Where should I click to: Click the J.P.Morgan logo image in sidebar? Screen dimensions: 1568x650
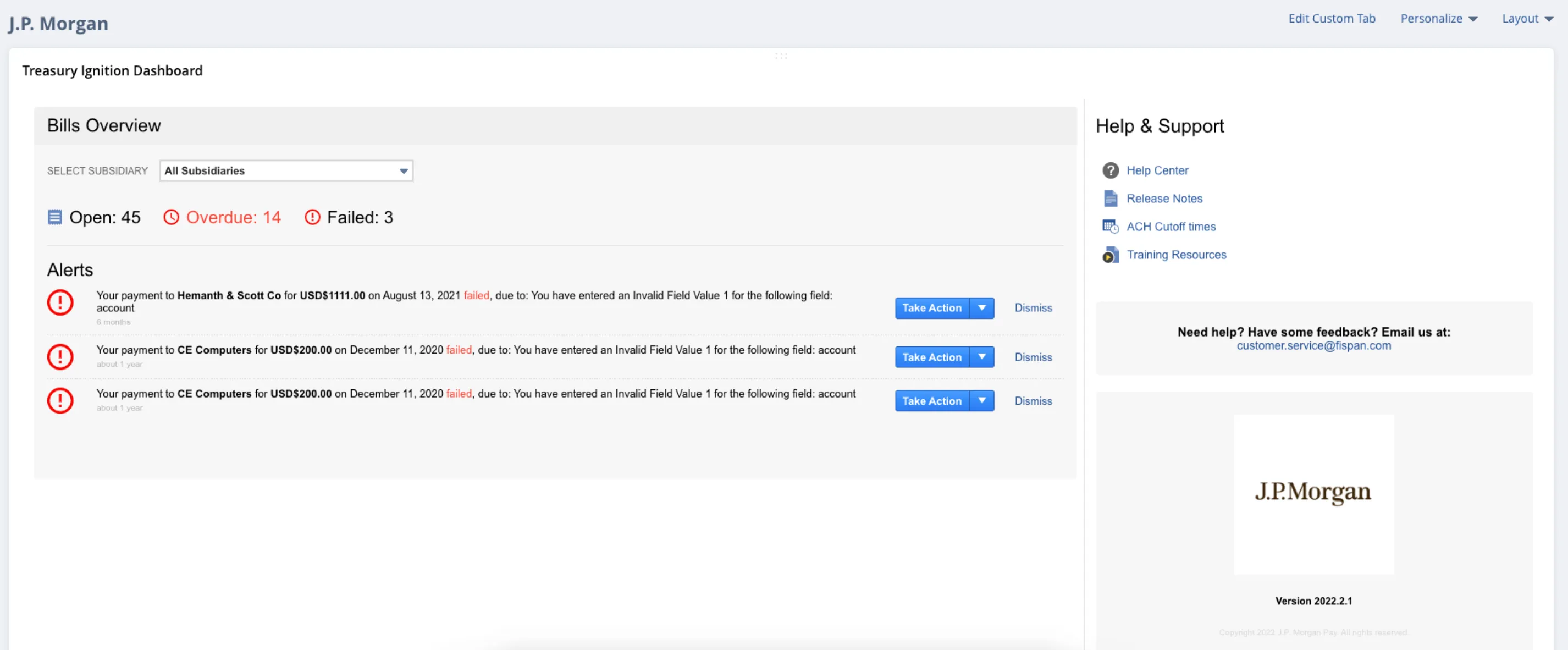tap(1313, 494)
